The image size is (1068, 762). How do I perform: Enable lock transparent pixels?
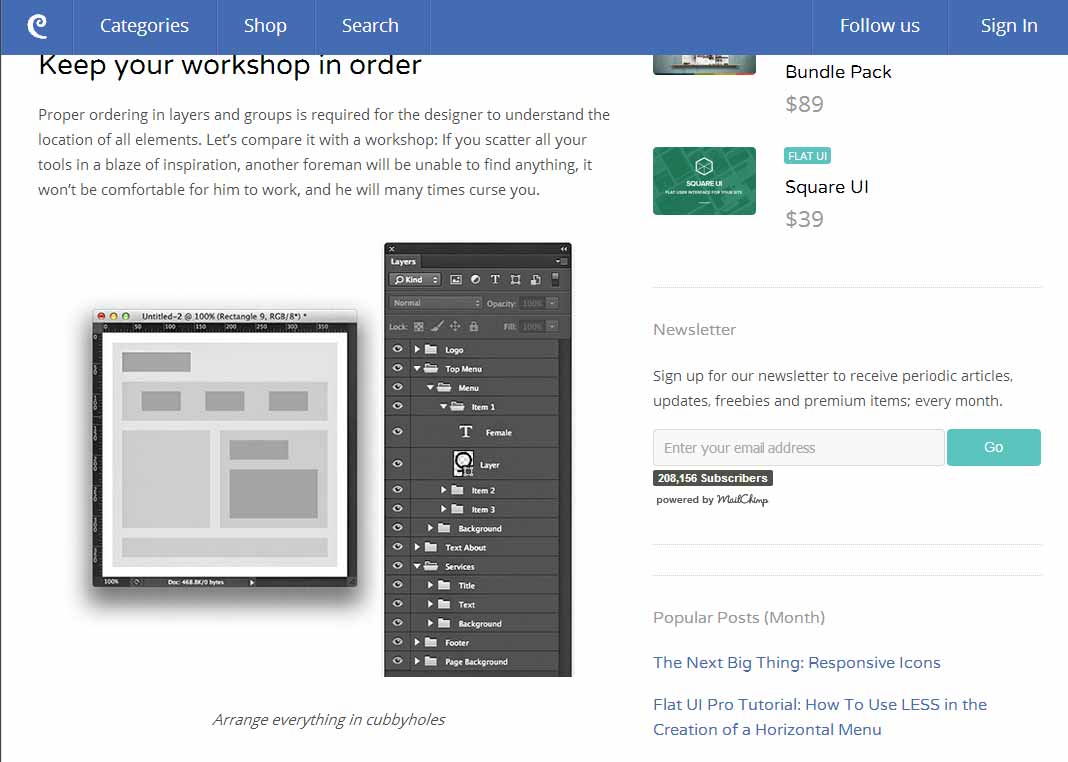pyautogui.click(x=419, y=327)
